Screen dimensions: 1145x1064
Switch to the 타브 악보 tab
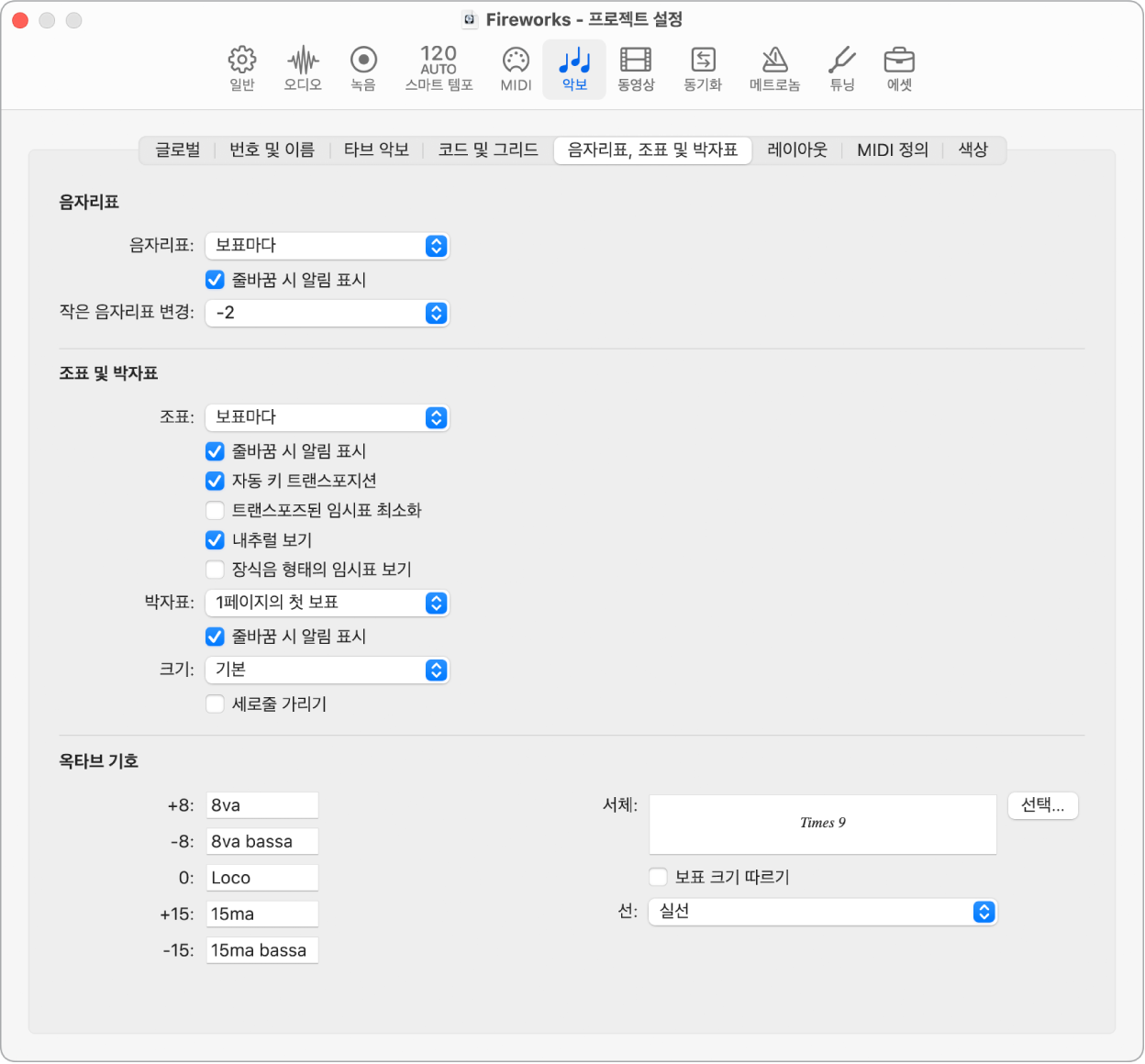[376, 150]
